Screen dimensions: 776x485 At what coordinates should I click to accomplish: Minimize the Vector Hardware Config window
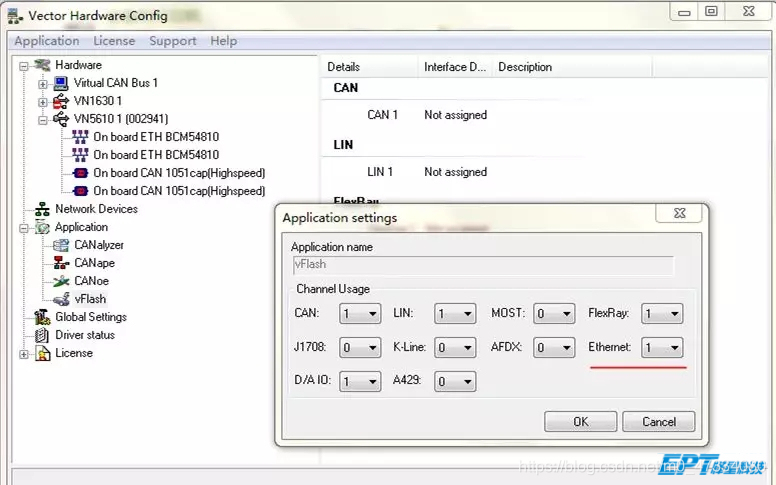coord(684,12)
